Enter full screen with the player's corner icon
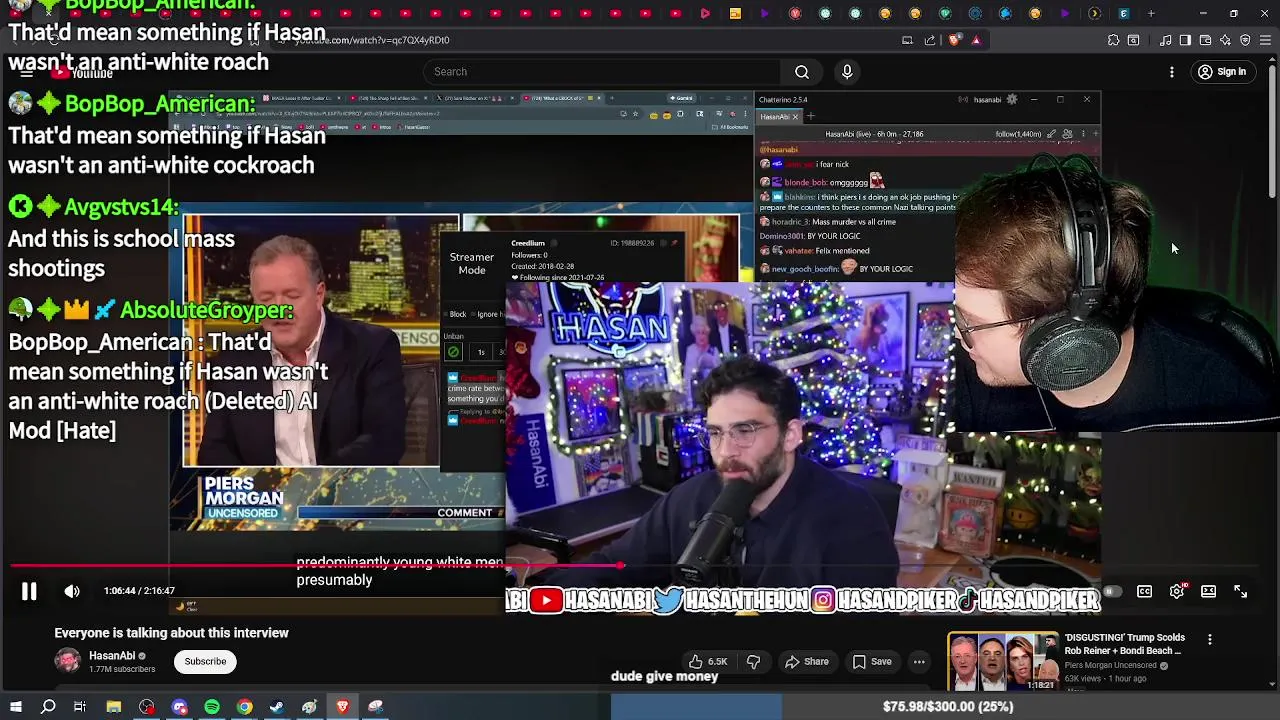Viewport: 1280px width, 720px height. (1241, 592)
